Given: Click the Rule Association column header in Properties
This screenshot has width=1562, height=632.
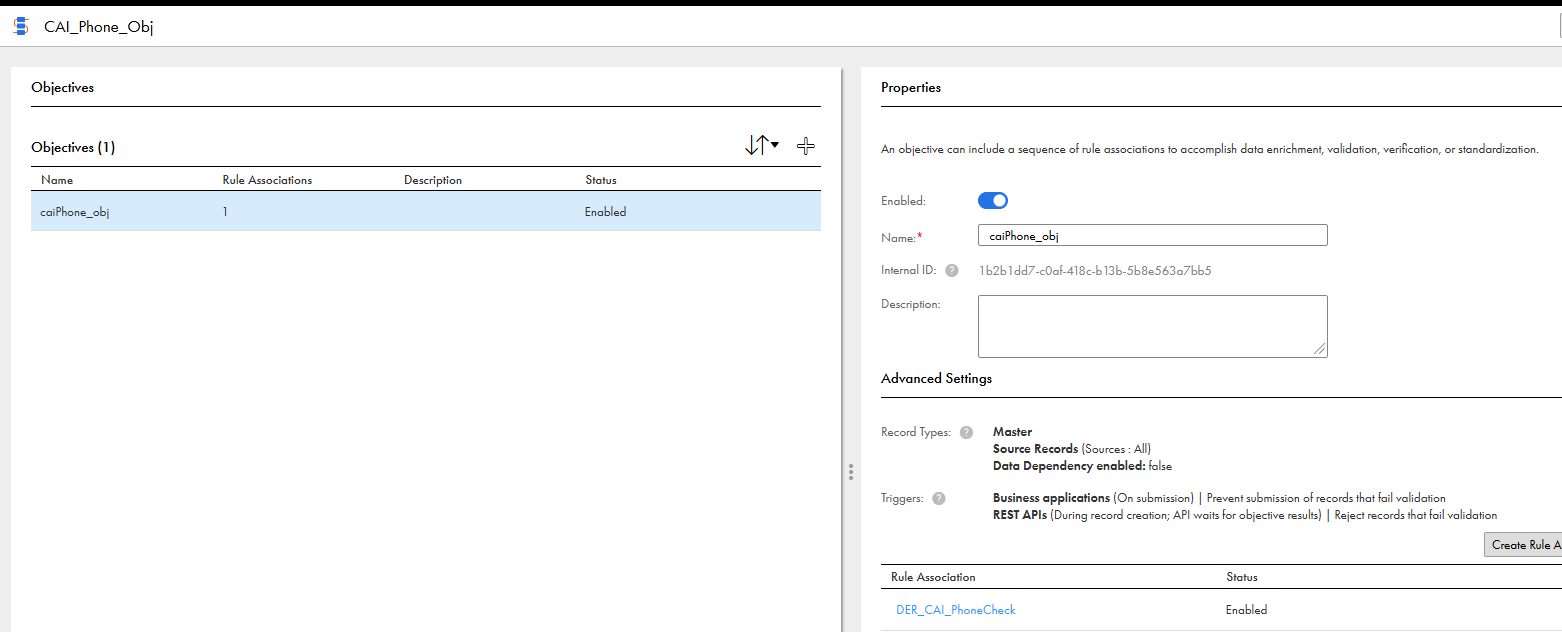Looking at the screenshot, I should pos(933,577).
